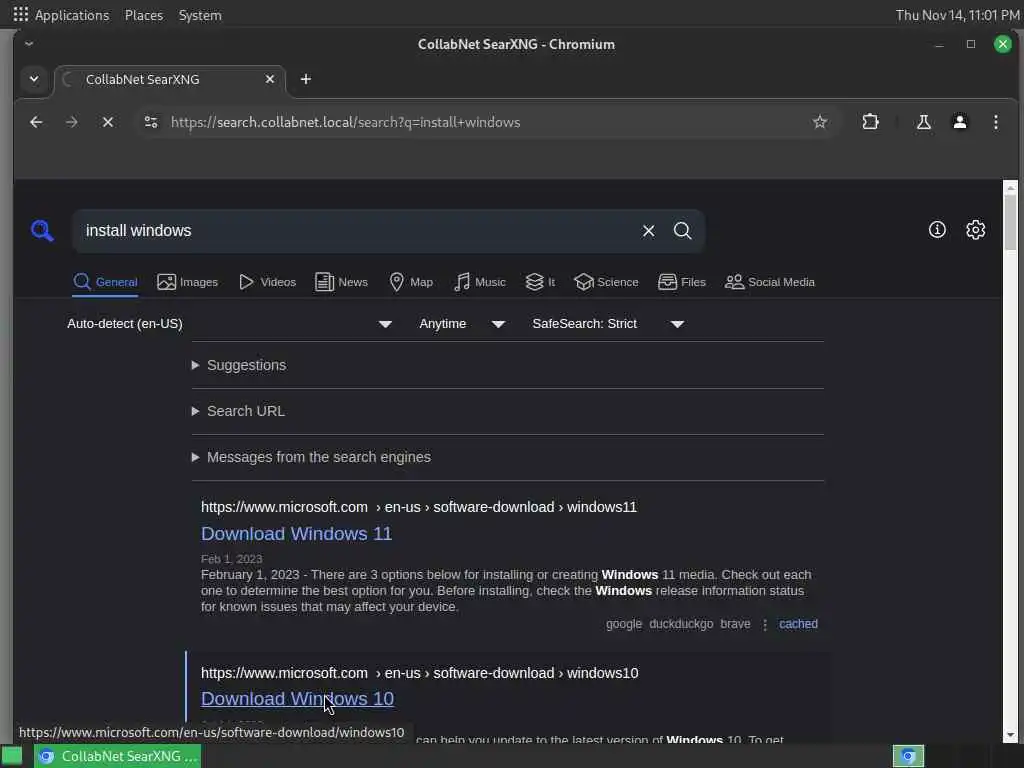Click CollabNet SearXNG taskbar button

click(x=118, y=756)
